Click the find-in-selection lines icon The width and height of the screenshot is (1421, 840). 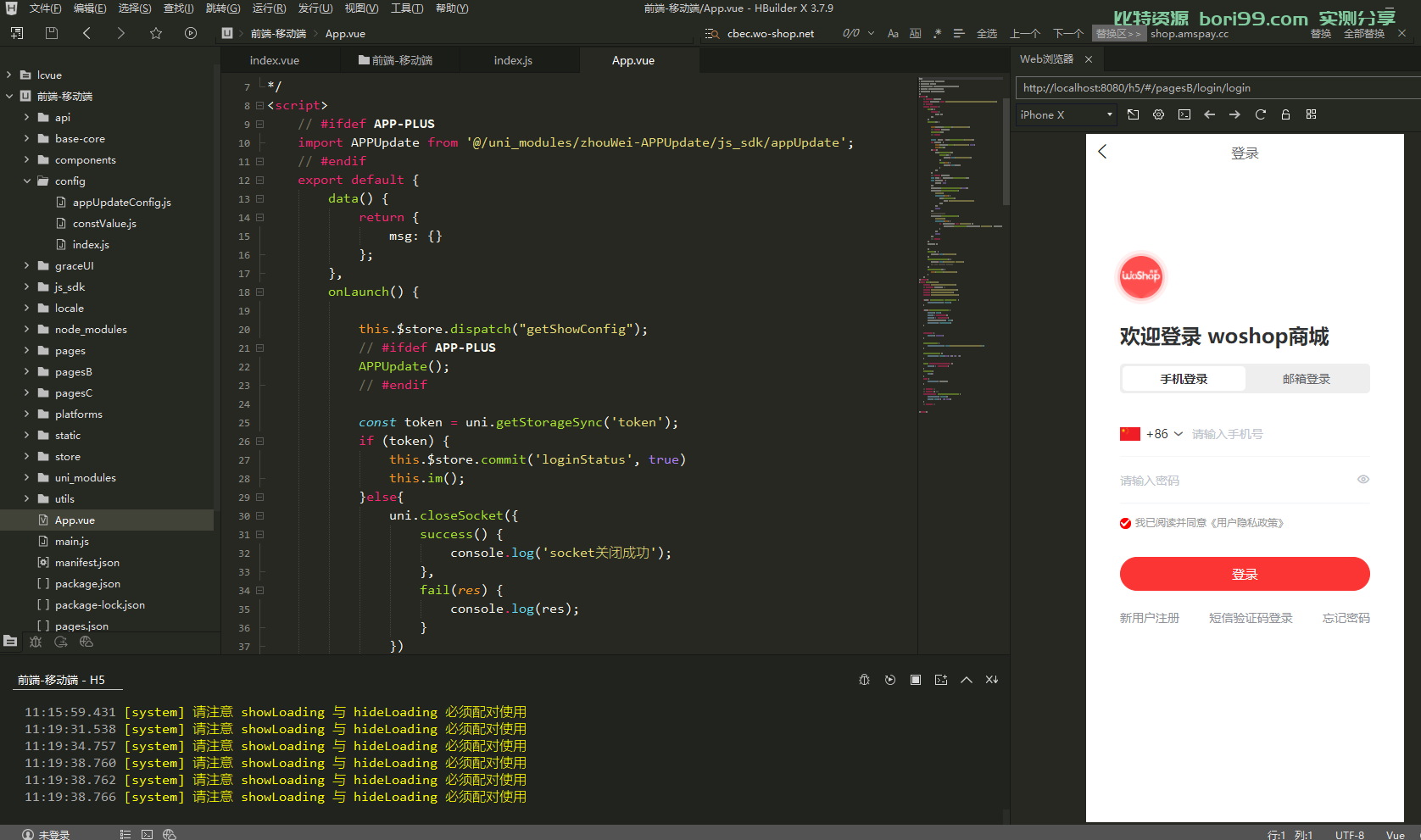point(959,34)
